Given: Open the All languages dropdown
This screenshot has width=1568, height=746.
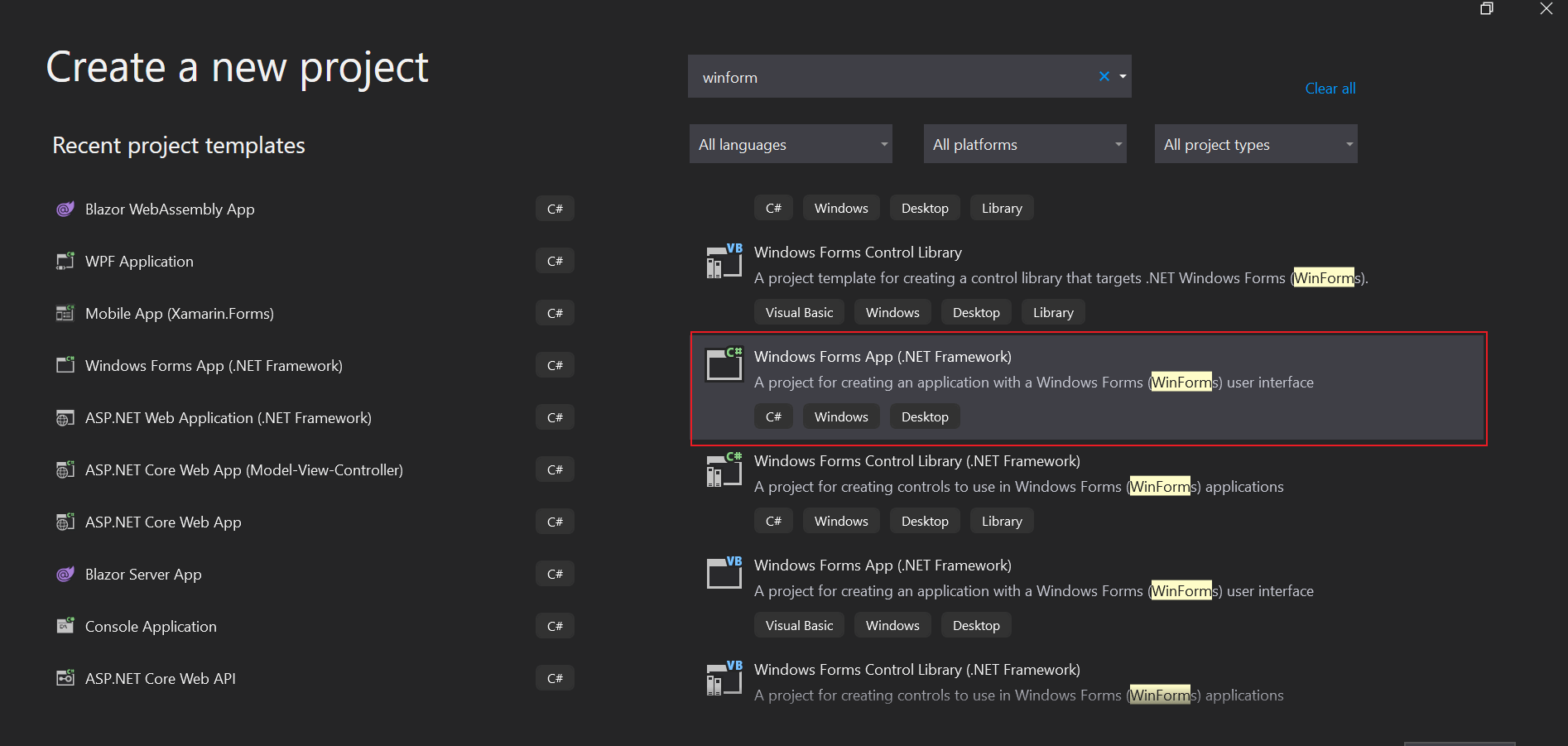Looking at the screenshot, I should pyautogui.click(x=790, y=144).
